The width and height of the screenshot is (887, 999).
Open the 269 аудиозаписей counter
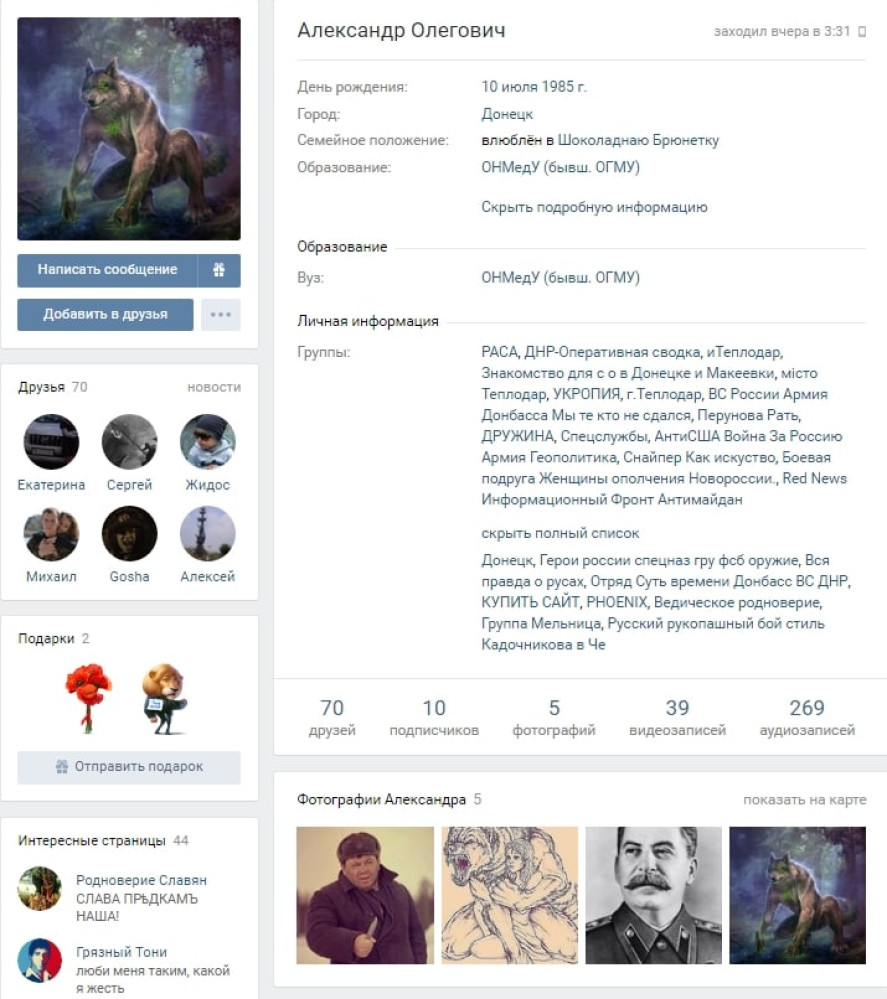tap(807, 717)
